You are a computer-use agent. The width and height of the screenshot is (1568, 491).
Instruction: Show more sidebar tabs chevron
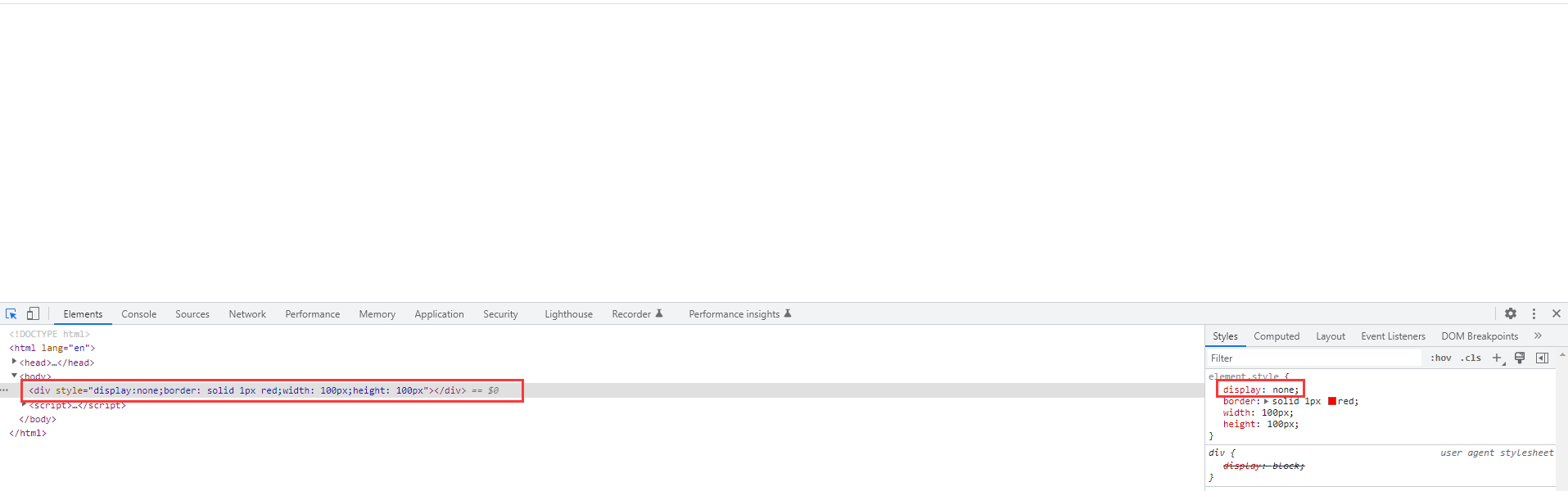tap(1538, 336)
